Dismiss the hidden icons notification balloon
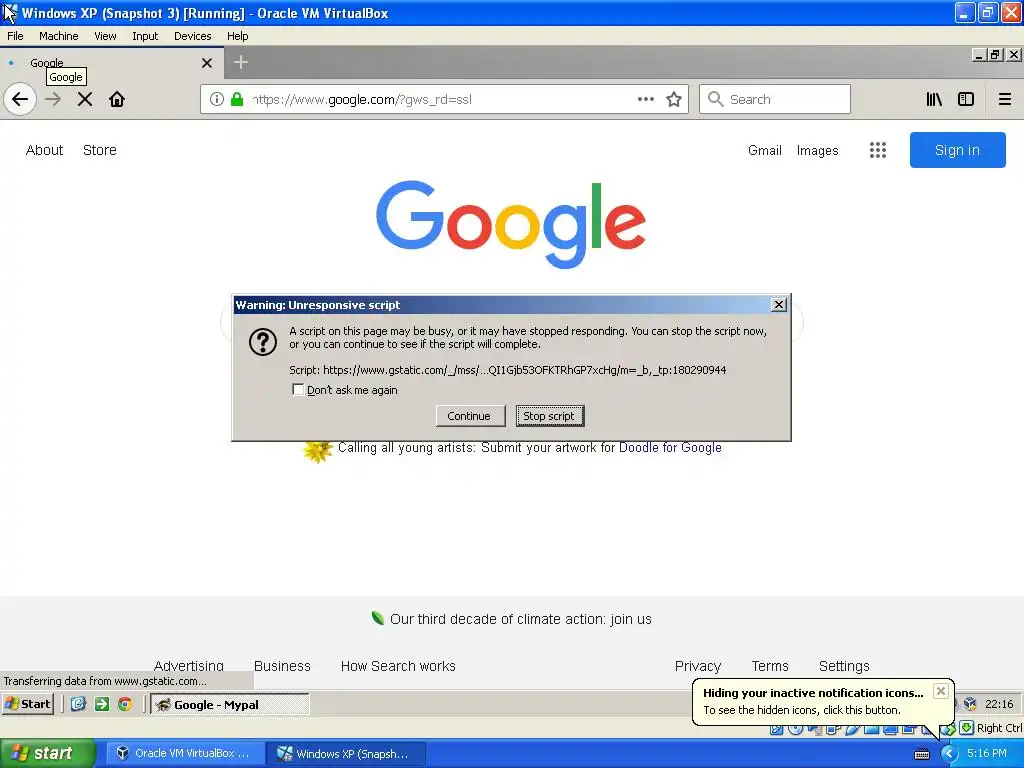Image resolution: width=1024 pixels, height=768 pixels. coord(940,691)
